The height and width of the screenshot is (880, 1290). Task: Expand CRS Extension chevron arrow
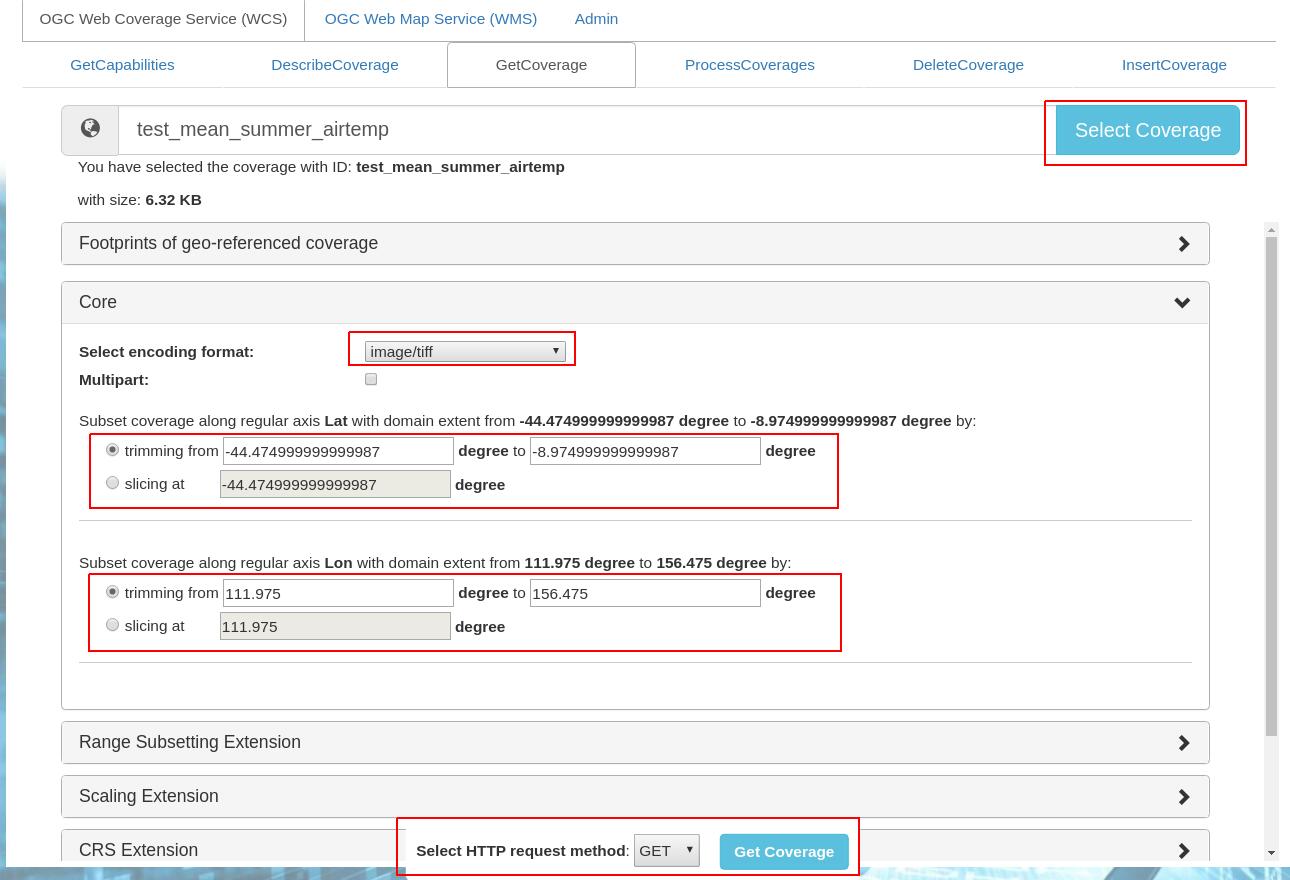tap(1183, 851)
